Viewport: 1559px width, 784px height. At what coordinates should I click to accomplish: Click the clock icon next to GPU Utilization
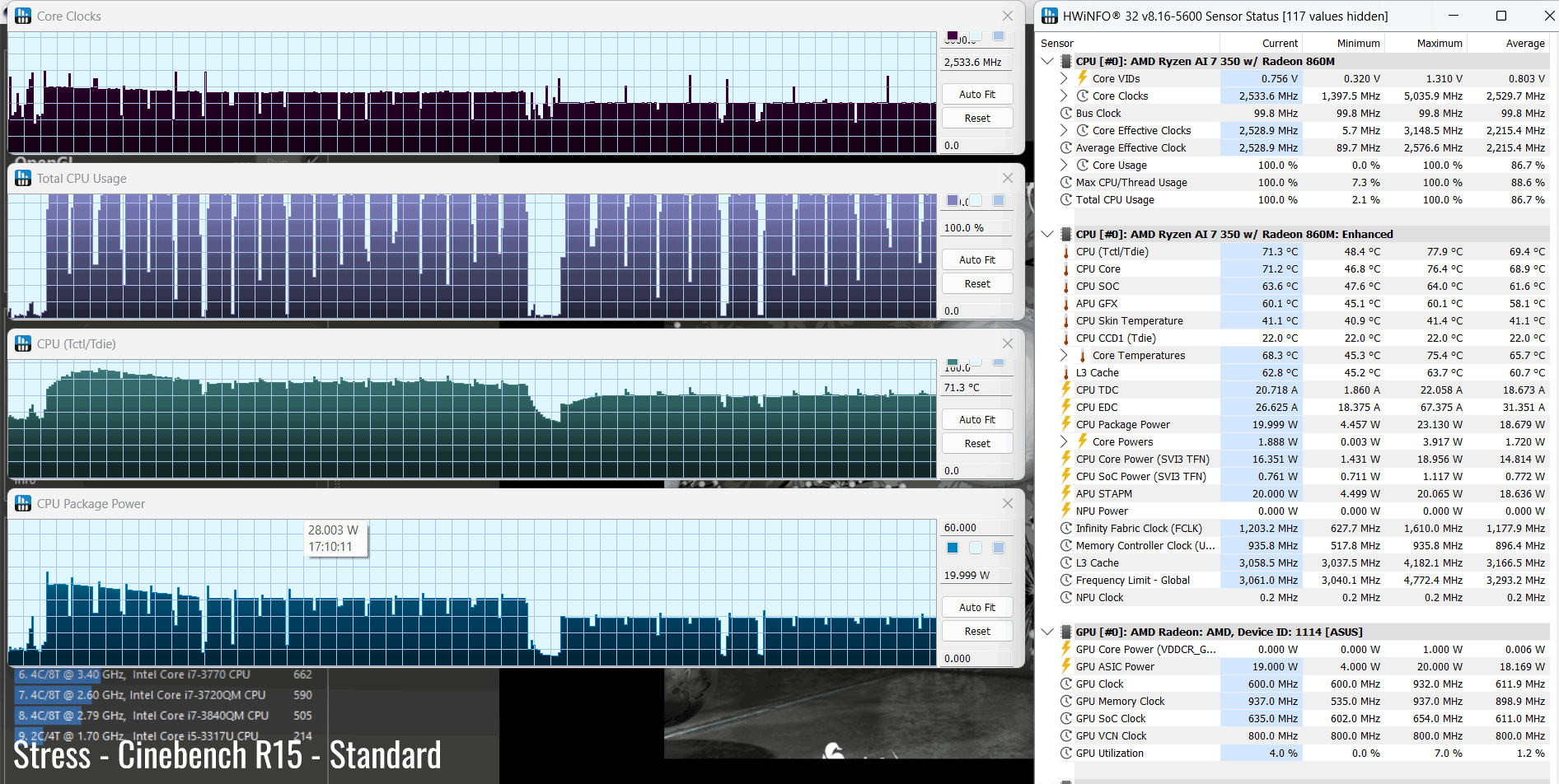pyautogui.click(x=1066, y=753)
